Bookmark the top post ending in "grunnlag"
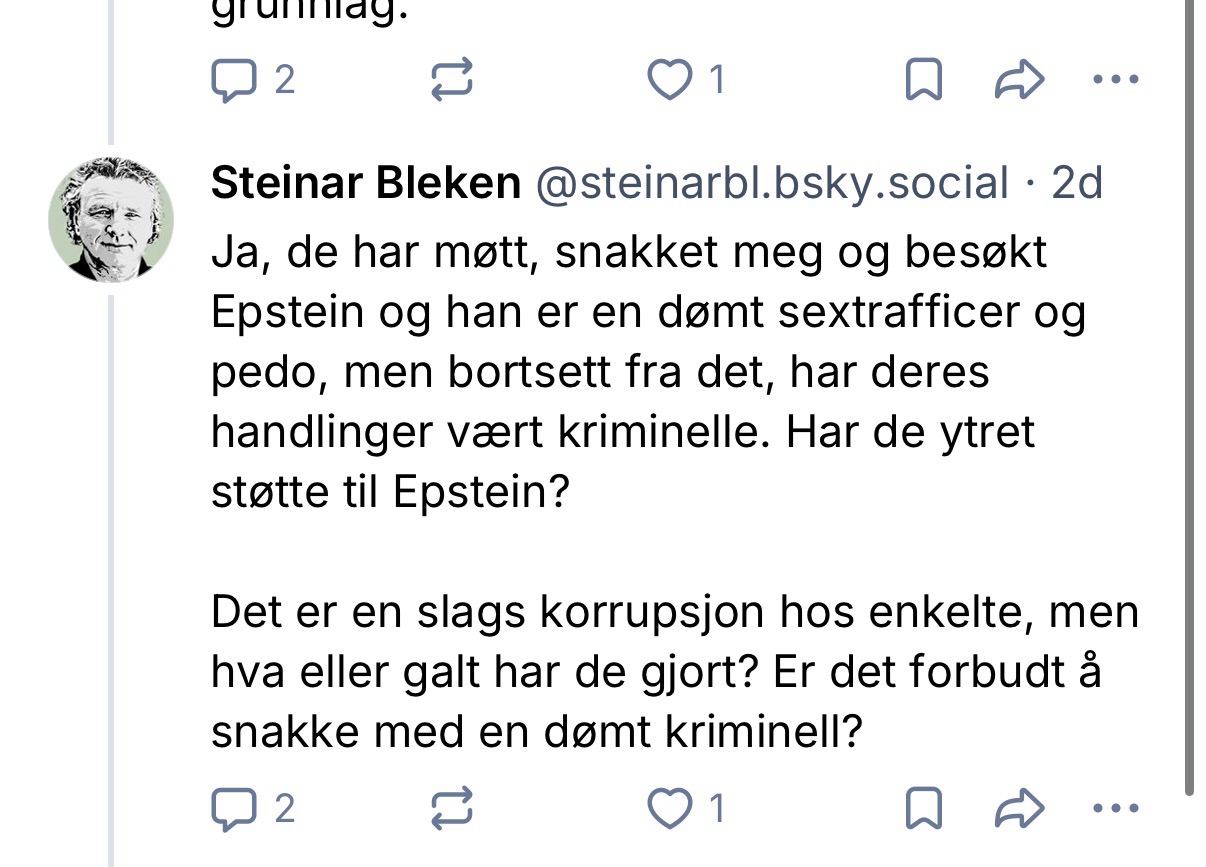1206x867 pixels. (x=923, y=81)
